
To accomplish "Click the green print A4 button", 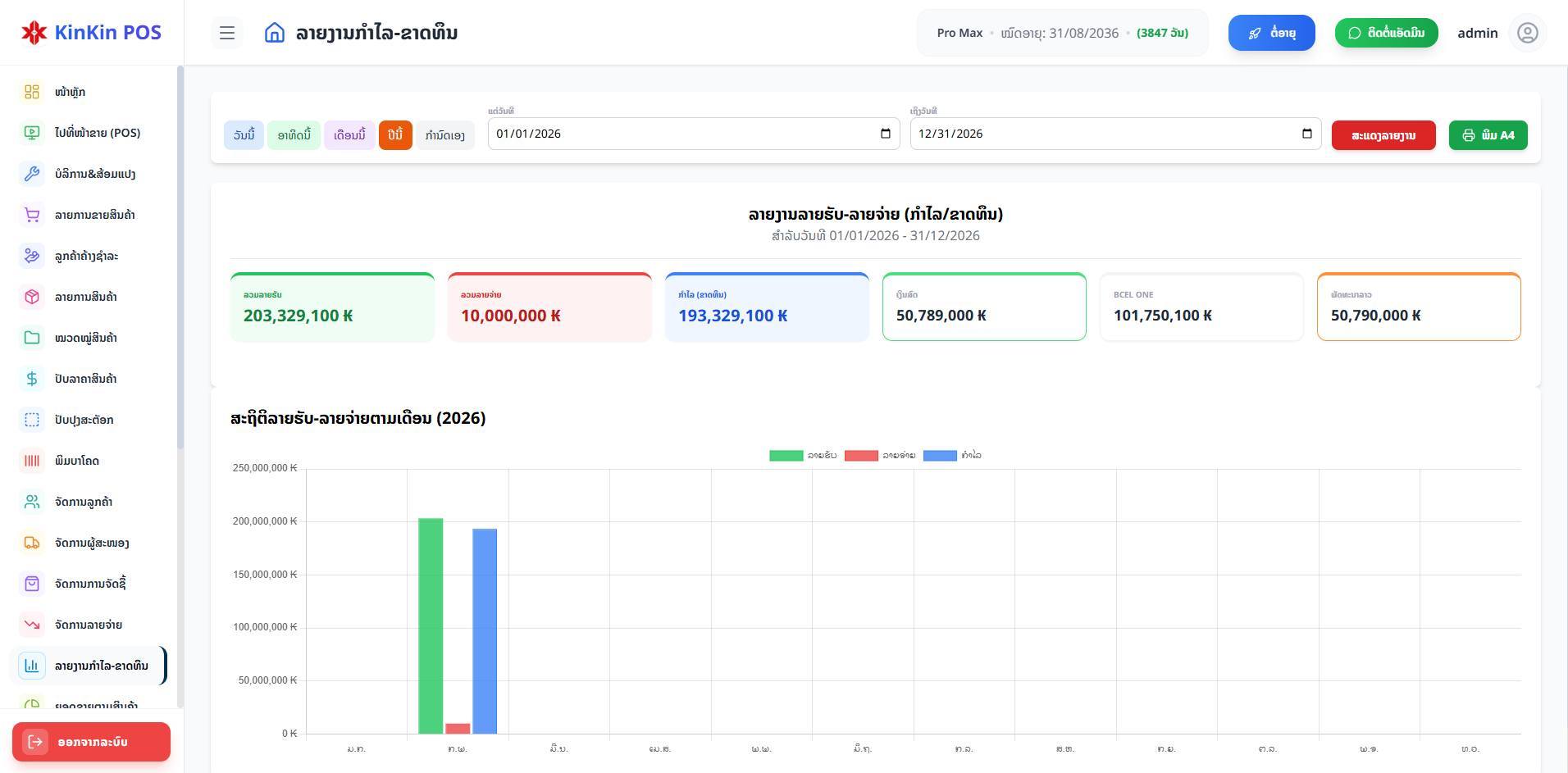I will (x=1488, y=135).
